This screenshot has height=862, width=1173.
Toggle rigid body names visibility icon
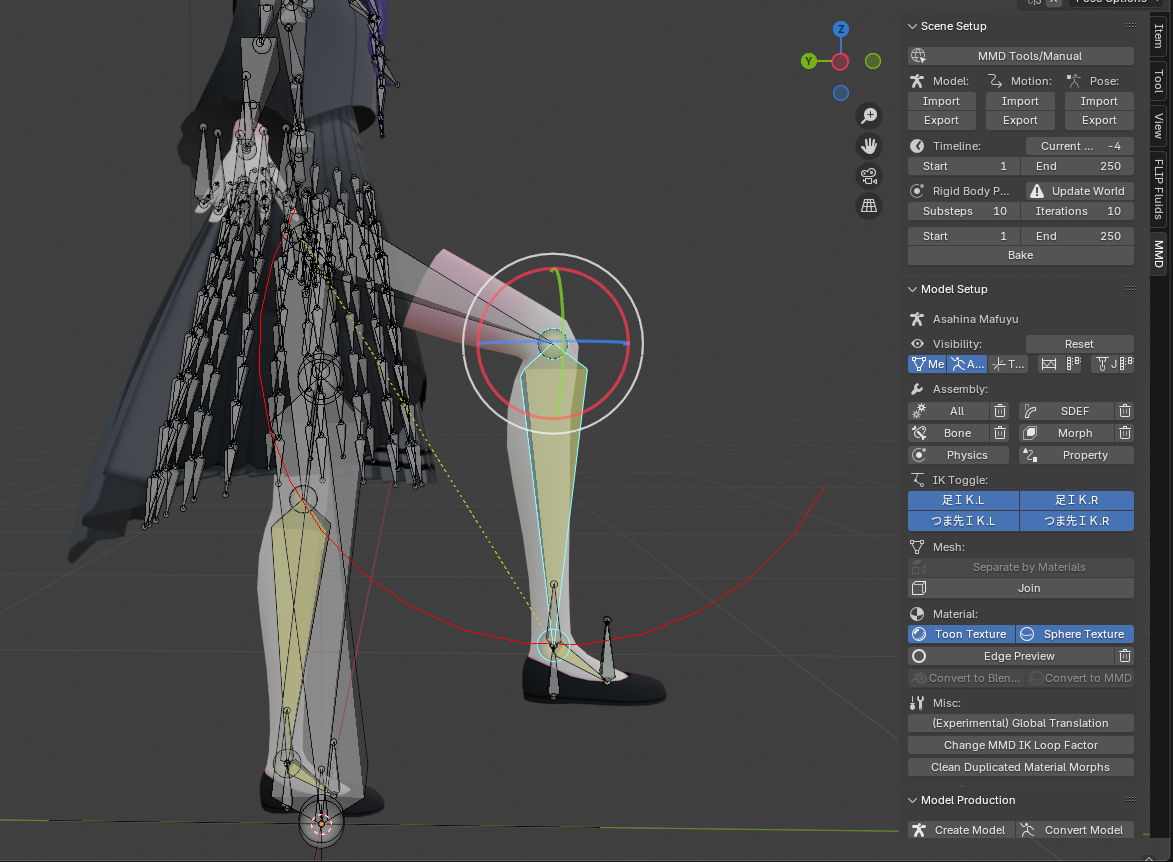click(x=1074, y=364)
